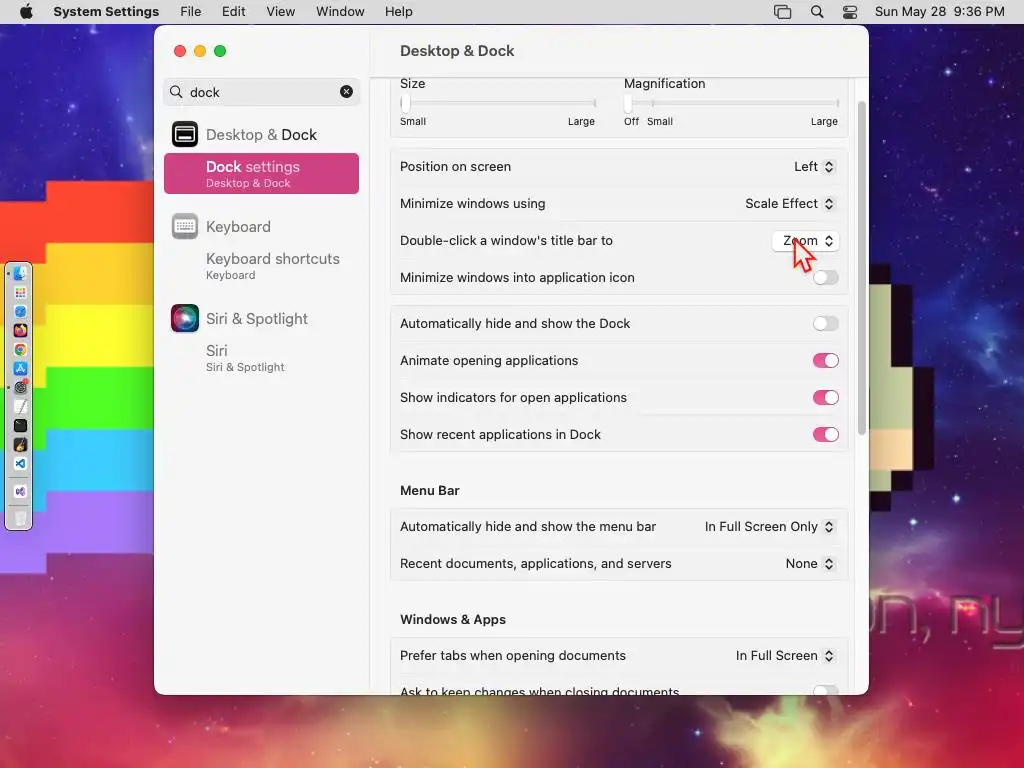
Task: Change menu bar auto-hide In Full Screen Only
Action: coord(769,526)
